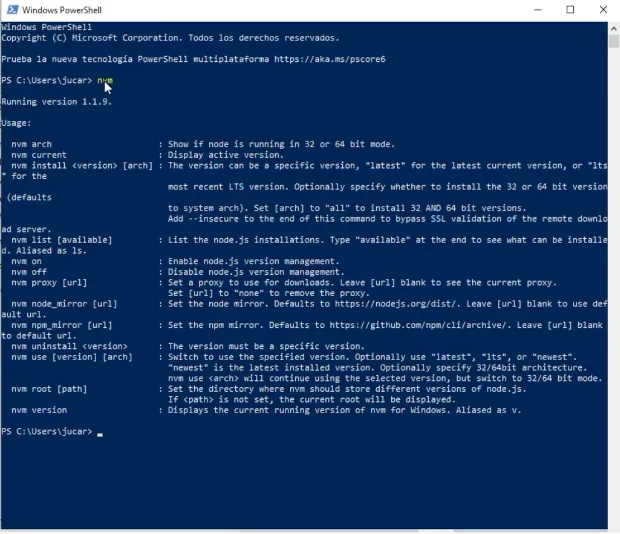620x534 pixels.
Task: Click 'Enable node.js version management.' text
Action: (253, 261)
